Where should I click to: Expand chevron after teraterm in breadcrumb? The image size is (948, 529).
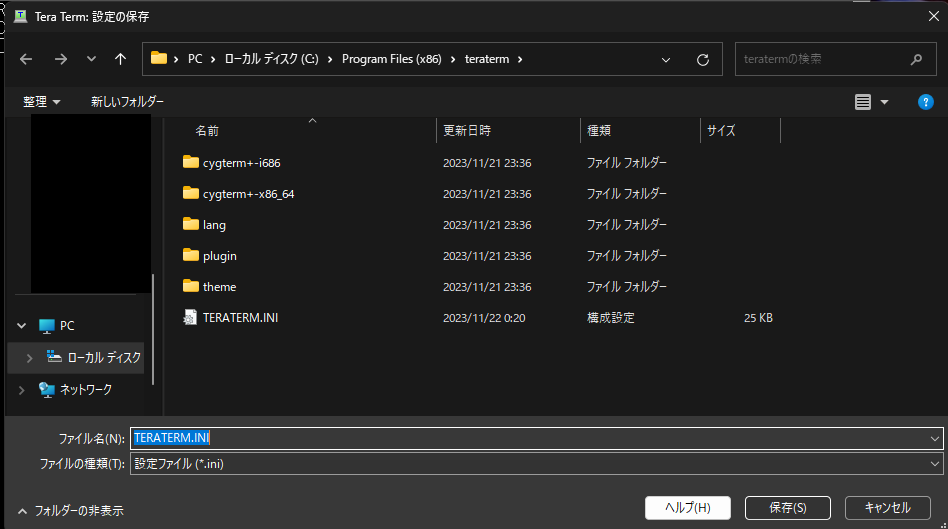pos(520,59)
